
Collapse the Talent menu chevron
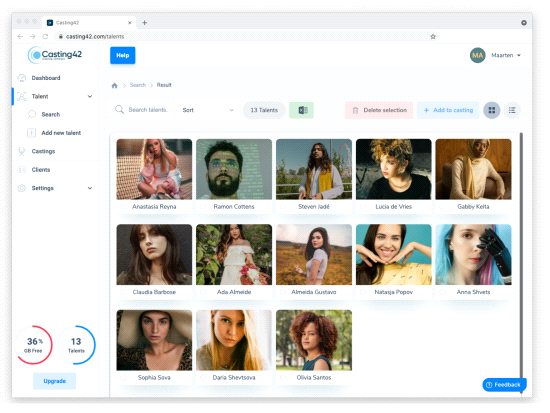coord(90,96)
